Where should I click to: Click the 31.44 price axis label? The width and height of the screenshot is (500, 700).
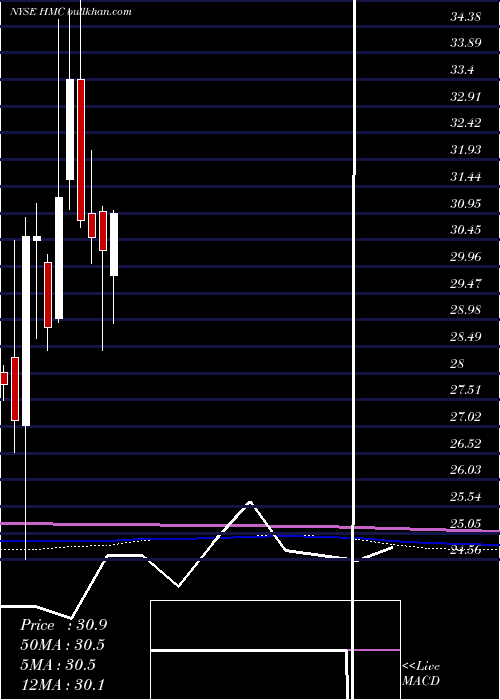(466, 177)
